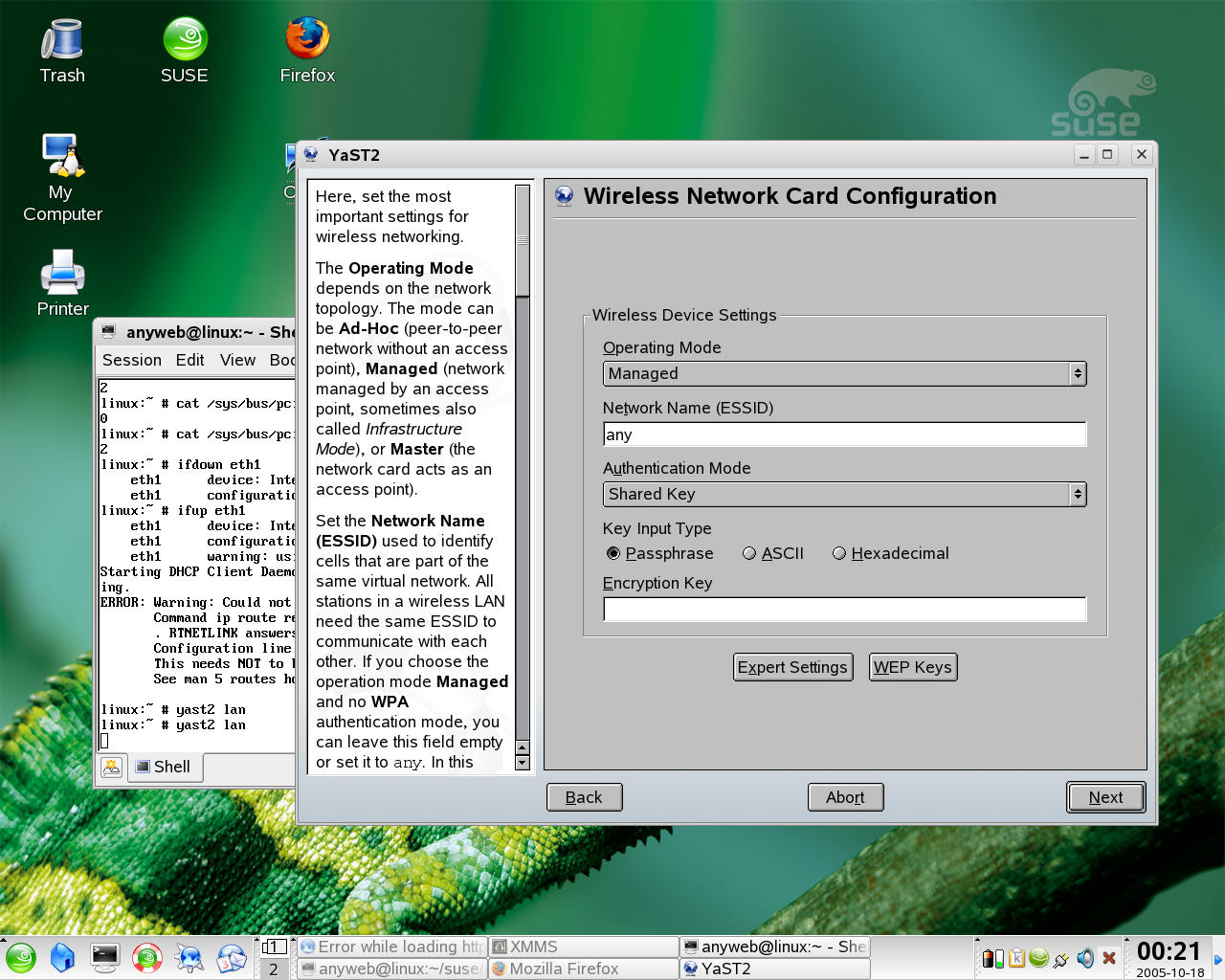Switch to YaST2 taskbar entry
This screenshot has width=1225, height=980.
click(775, 969)
